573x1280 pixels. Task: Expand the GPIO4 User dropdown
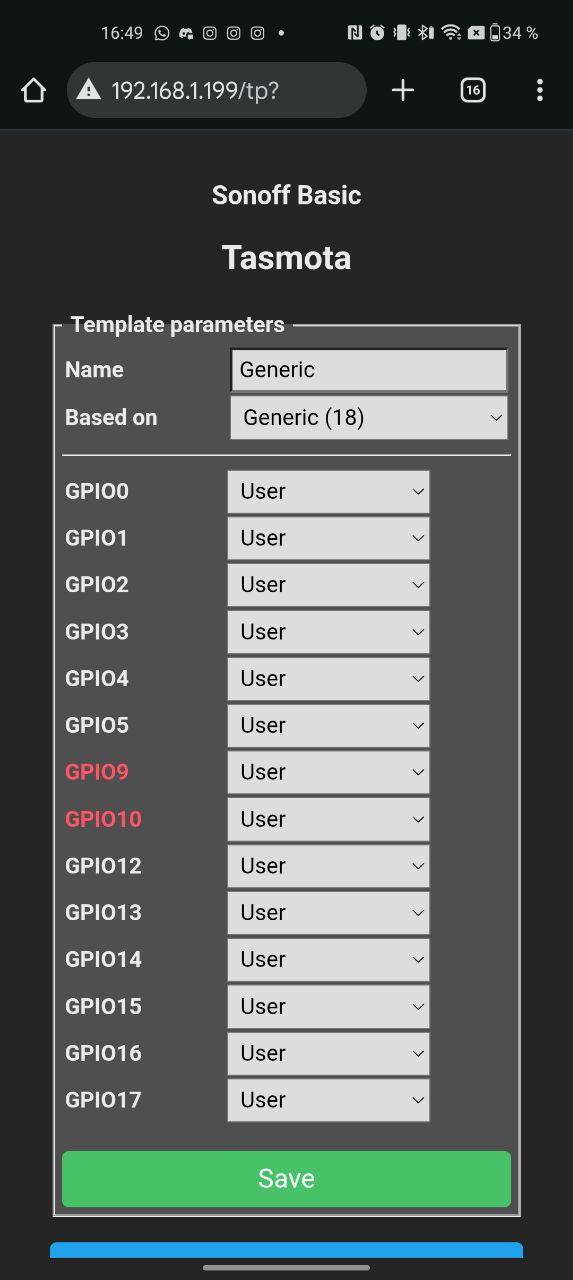point(328,679)
